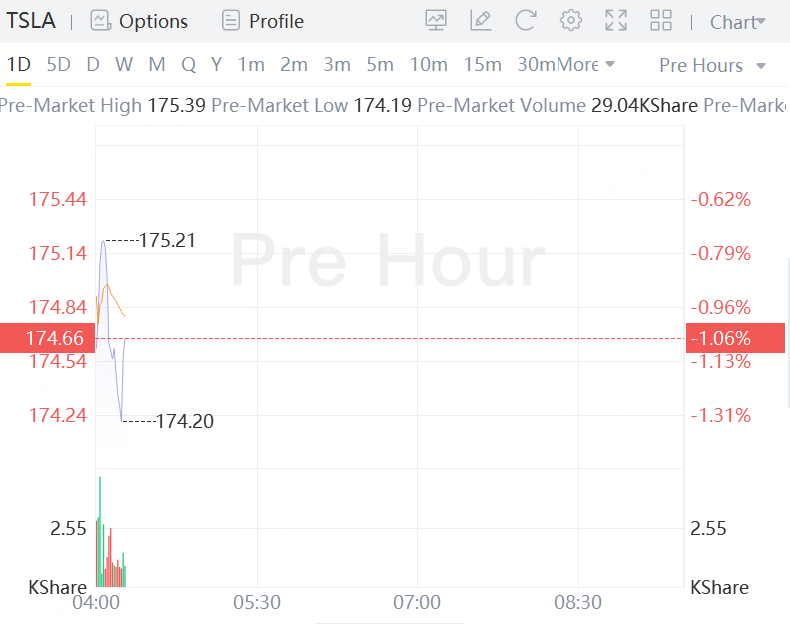Select the quarterly Q timeframe

click(x=188, y=65)
